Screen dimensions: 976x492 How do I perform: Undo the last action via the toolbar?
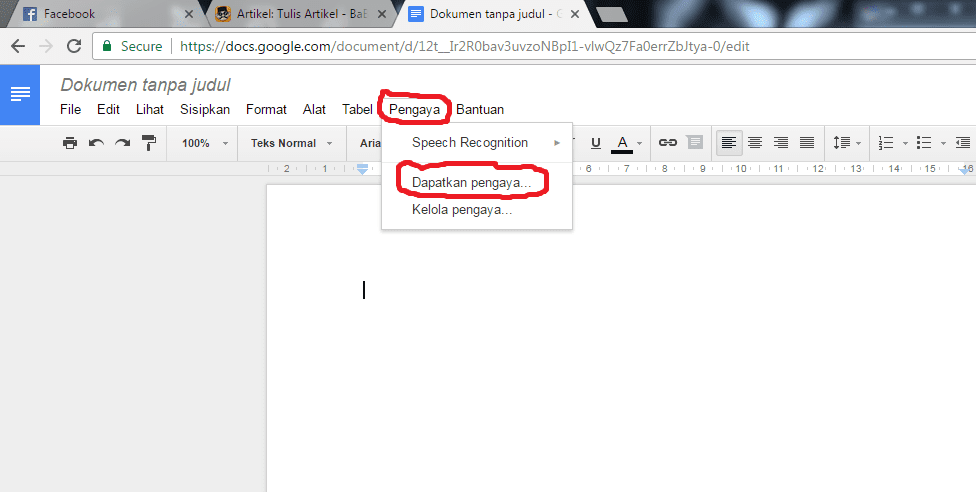click(x=96, y=143)
